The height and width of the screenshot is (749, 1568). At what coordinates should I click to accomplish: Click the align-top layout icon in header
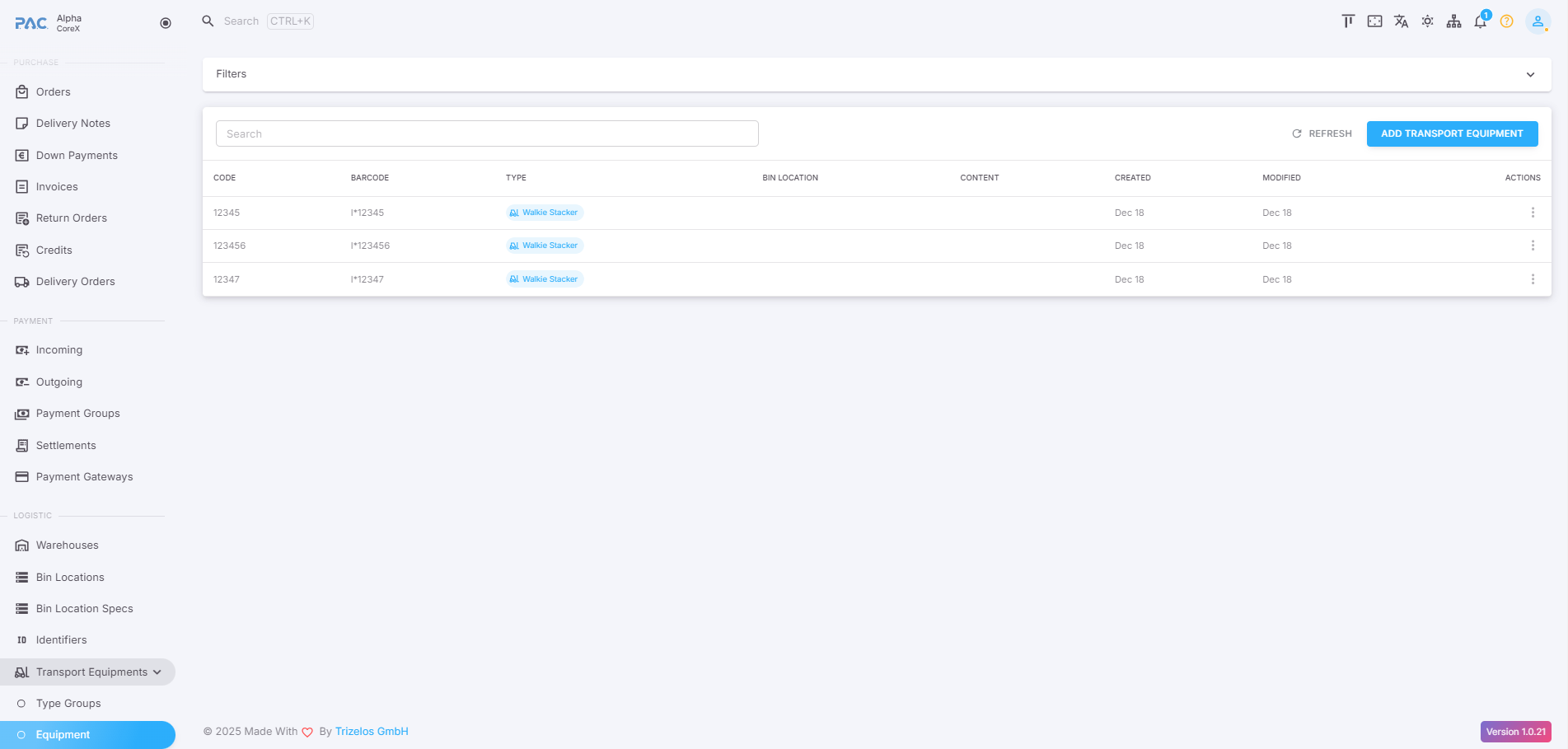click(1348, 21)
